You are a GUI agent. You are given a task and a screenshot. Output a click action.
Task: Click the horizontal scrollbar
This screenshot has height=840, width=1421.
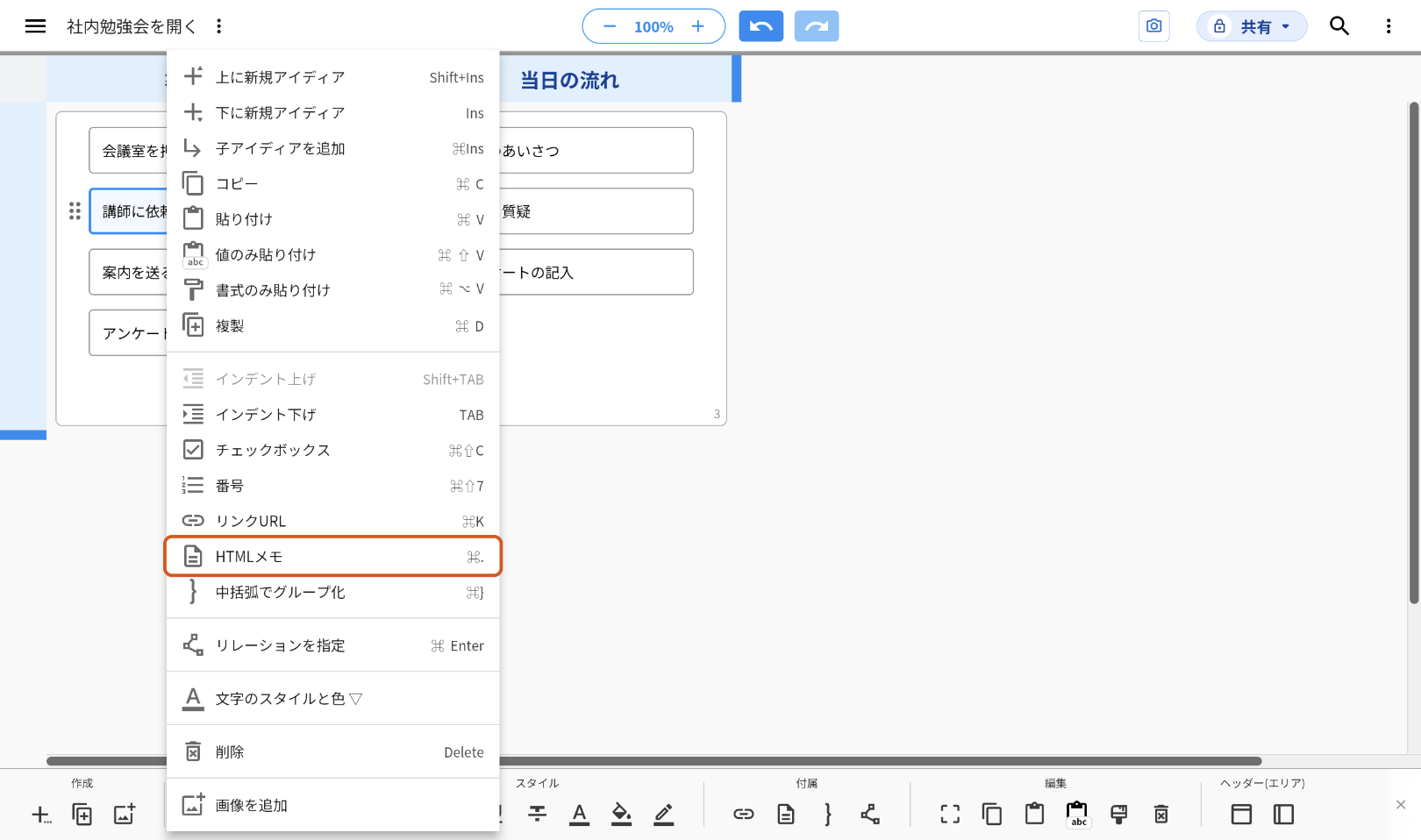point(653,761)
